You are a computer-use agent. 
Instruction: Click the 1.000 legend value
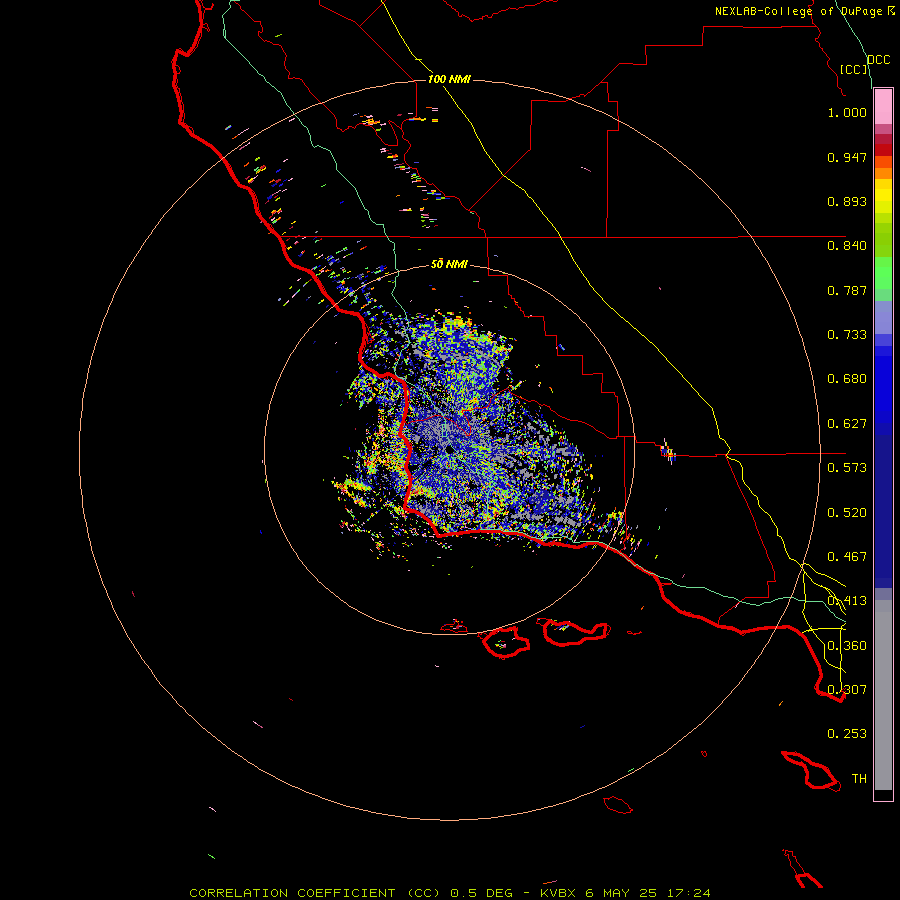pyautogui.click(x=847, y=112)
